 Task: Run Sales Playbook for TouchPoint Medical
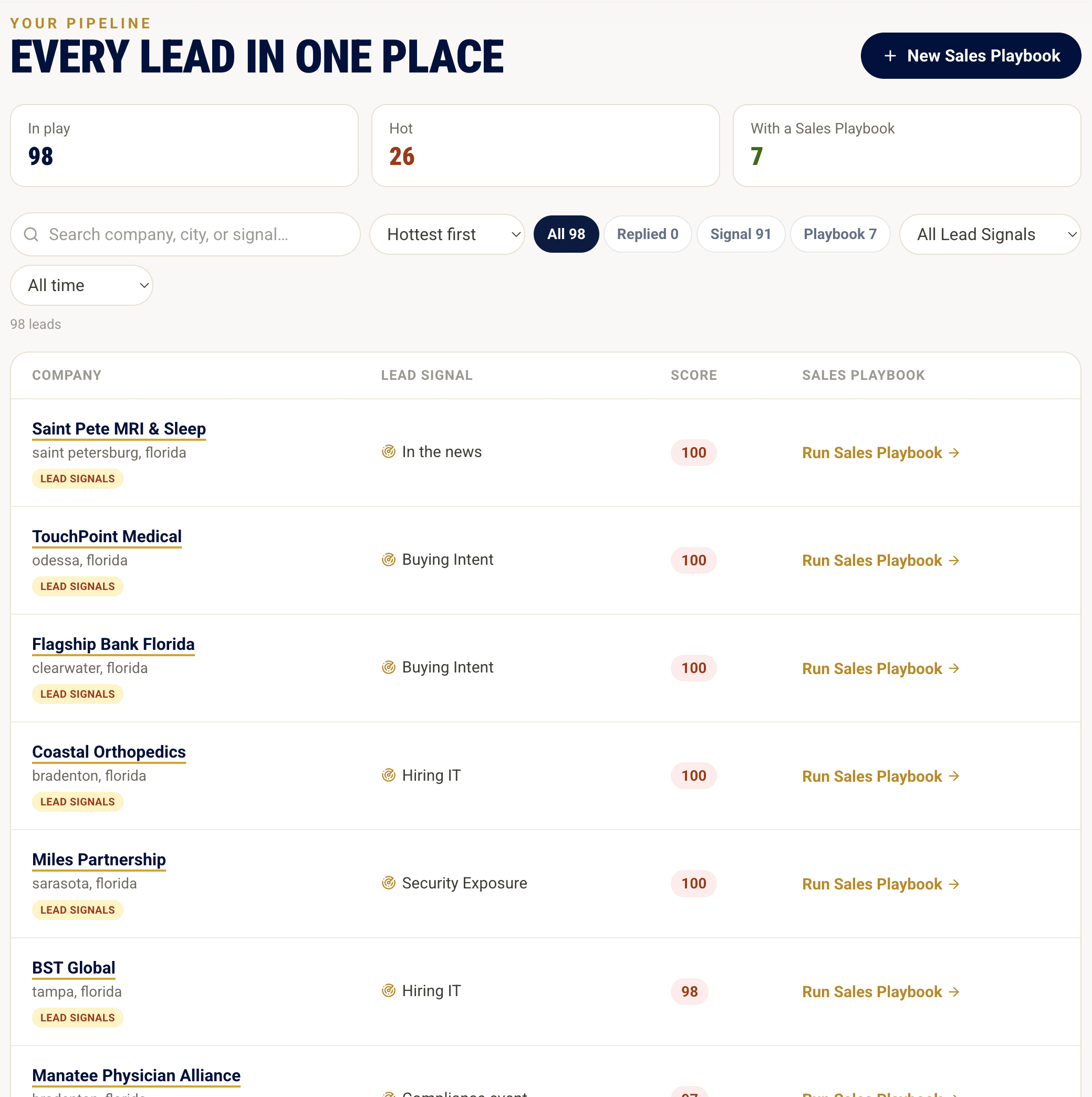coord(881,561)
